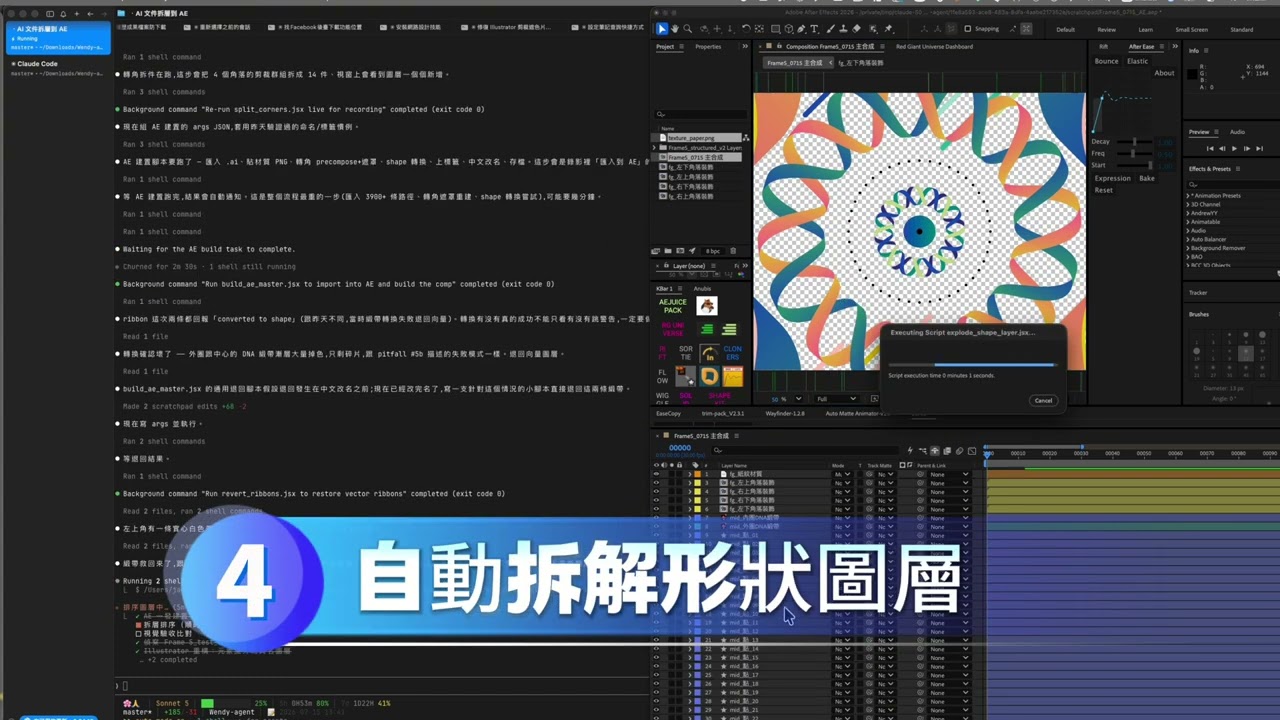Select the Type text tool
Image resolution: width=1280 pixels, height=720 pixels.
(814, 29)
